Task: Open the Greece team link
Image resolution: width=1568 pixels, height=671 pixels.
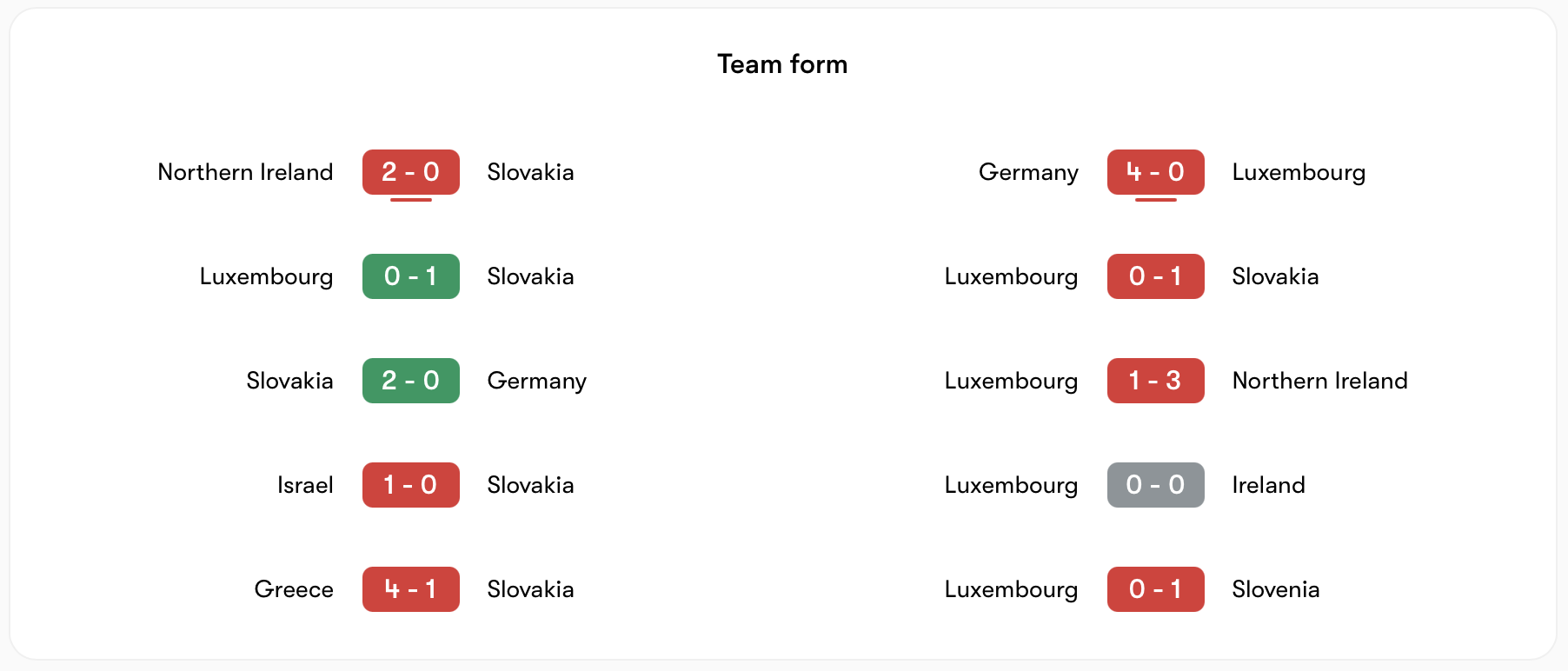Action: pos(294,589)
